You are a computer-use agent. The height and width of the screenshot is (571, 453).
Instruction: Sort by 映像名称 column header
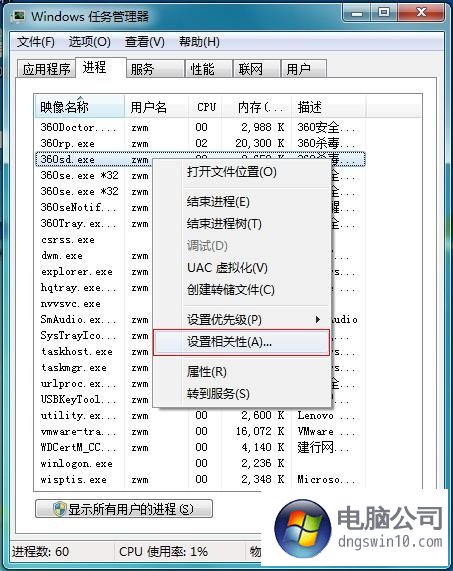79,107
